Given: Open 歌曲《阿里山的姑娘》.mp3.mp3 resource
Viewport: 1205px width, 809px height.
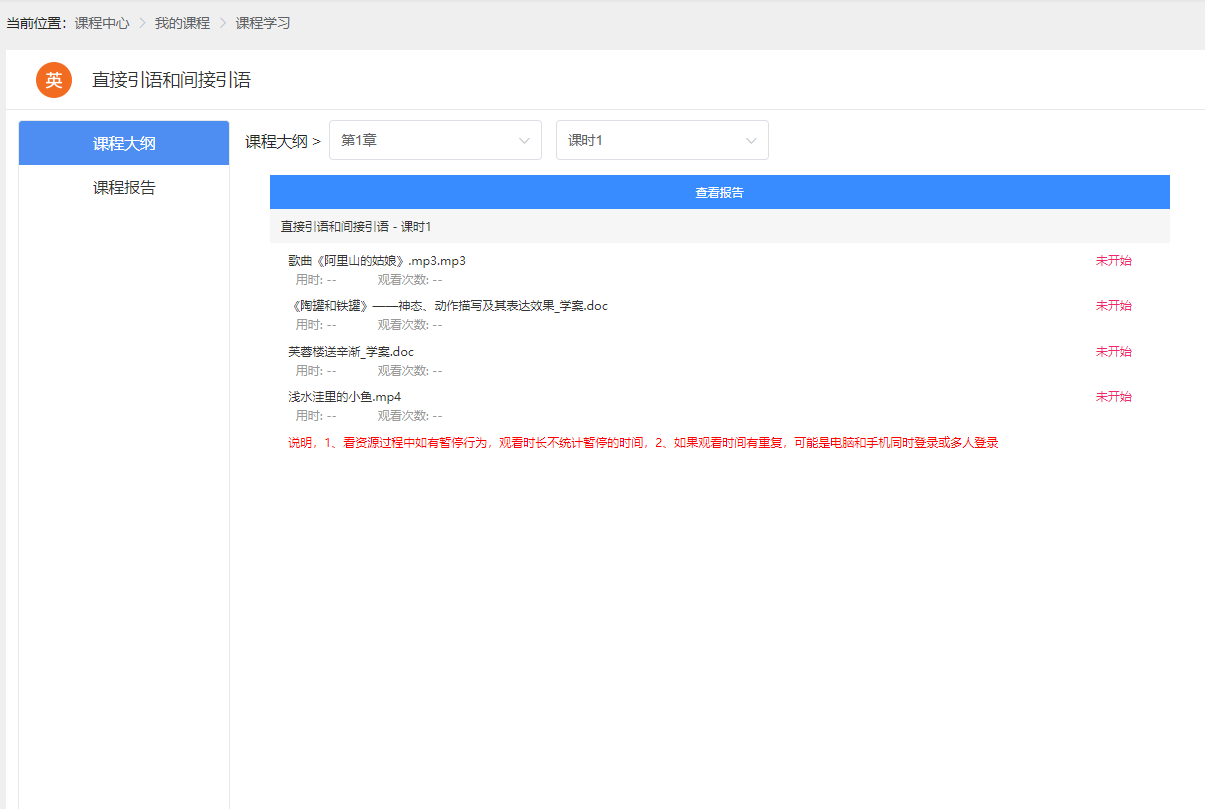Looking at the screenshot, I should 377,261.
